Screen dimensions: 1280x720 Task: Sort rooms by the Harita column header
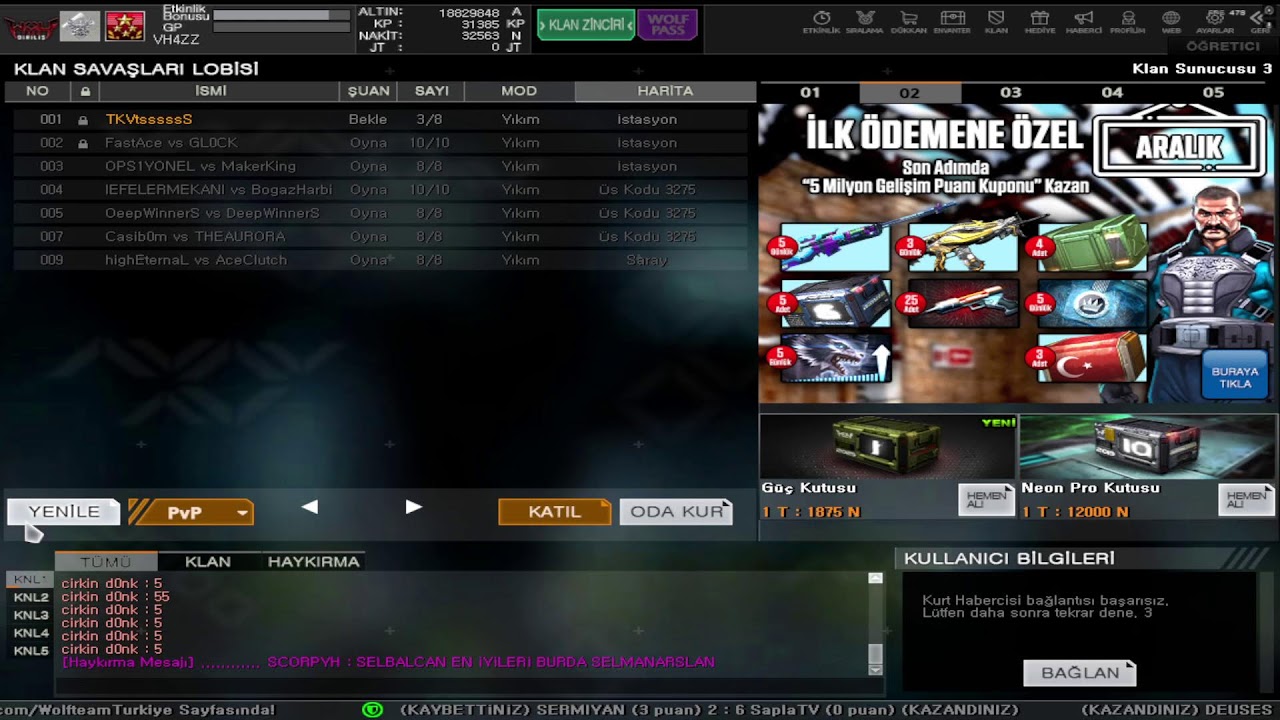point(665,91)
